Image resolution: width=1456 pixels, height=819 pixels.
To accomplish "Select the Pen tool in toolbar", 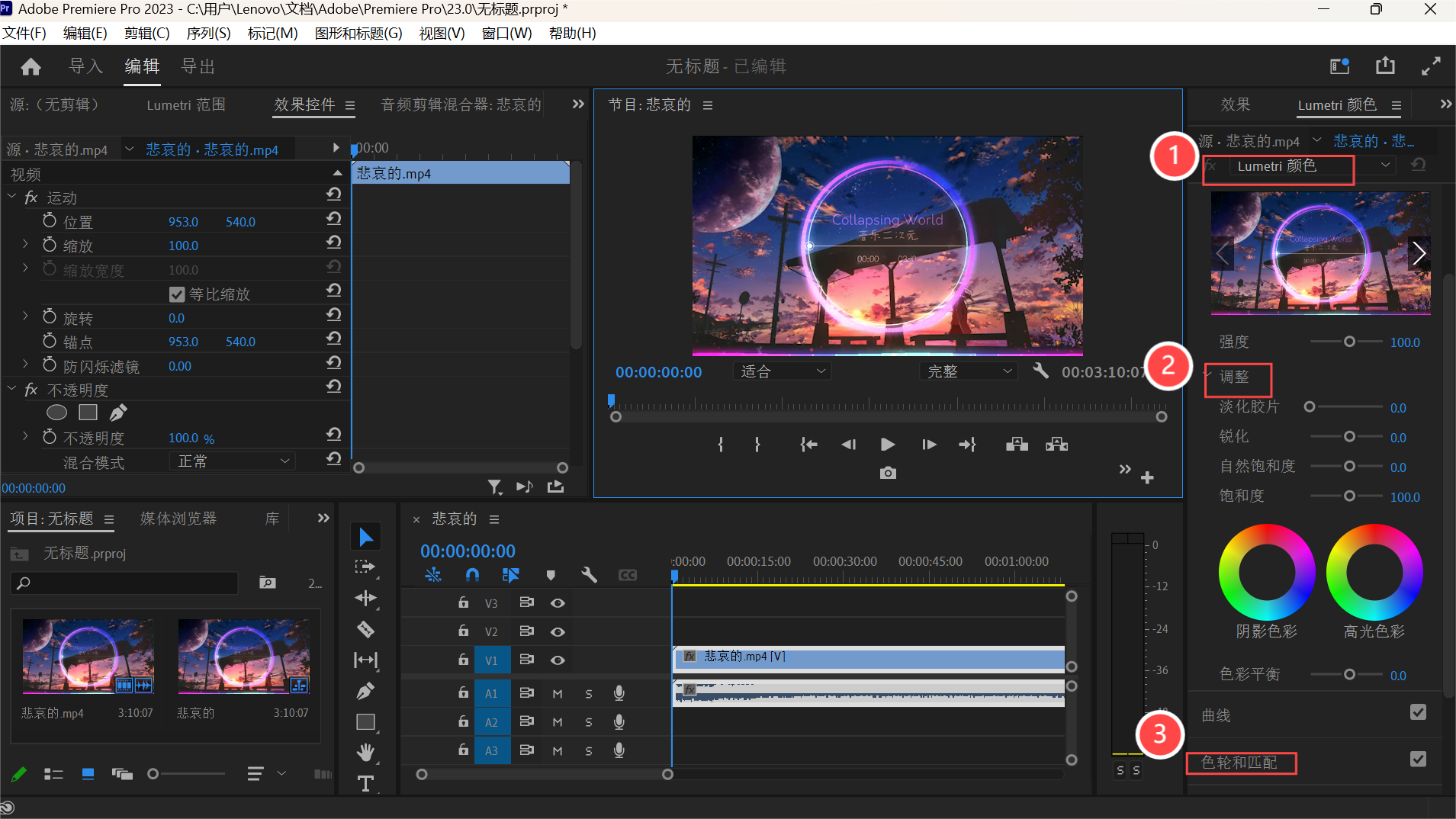I will [x=366, y=691].
